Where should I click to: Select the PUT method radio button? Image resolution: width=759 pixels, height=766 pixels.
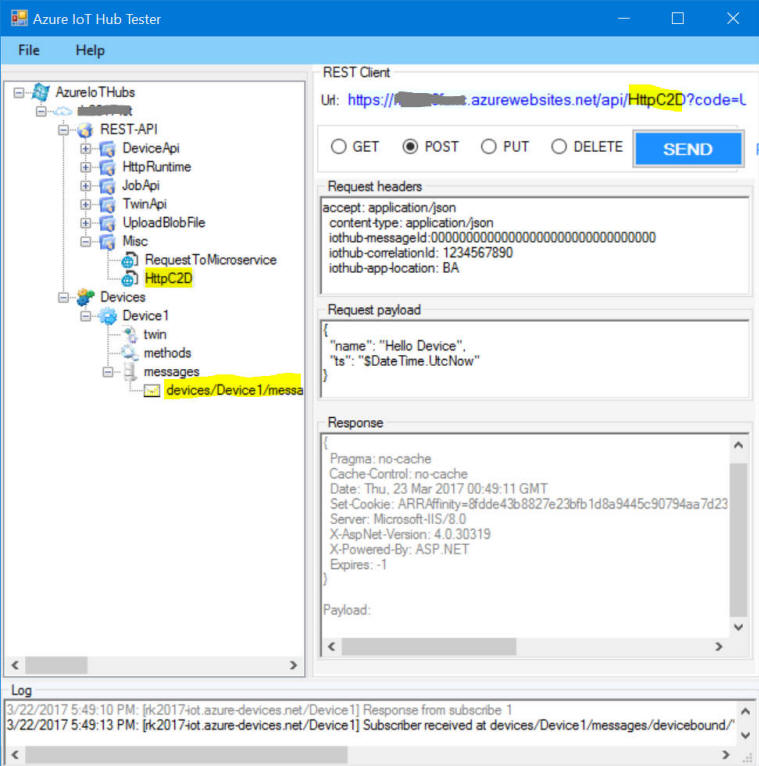(x=488, y=147)
